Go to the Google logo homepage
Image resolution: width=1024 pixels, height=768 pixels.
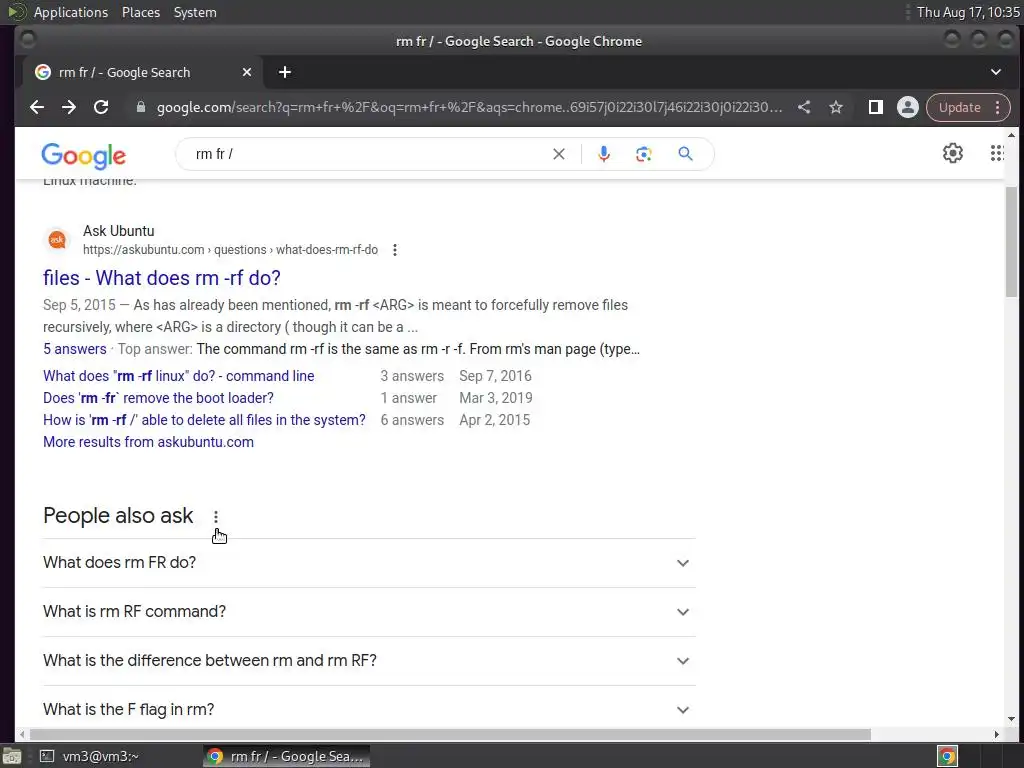coord(83,155)
